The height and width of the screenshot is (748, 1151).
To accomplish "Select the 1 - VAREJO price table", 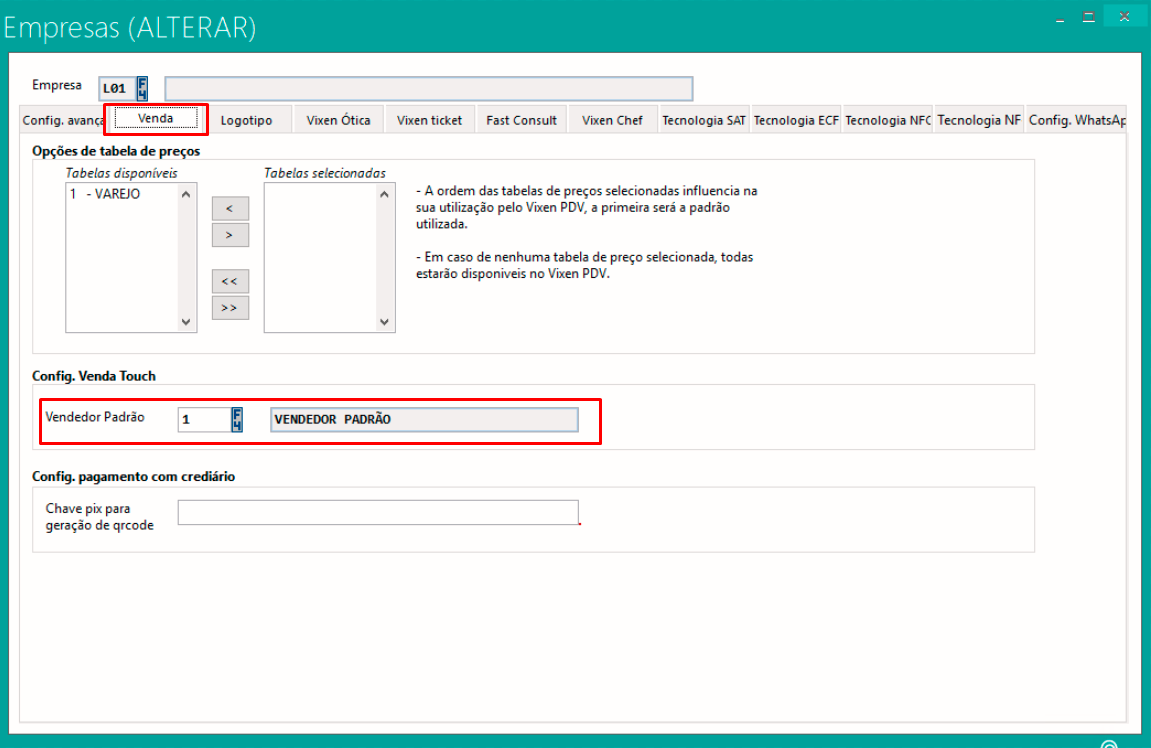I will click(x=105, y=194).
